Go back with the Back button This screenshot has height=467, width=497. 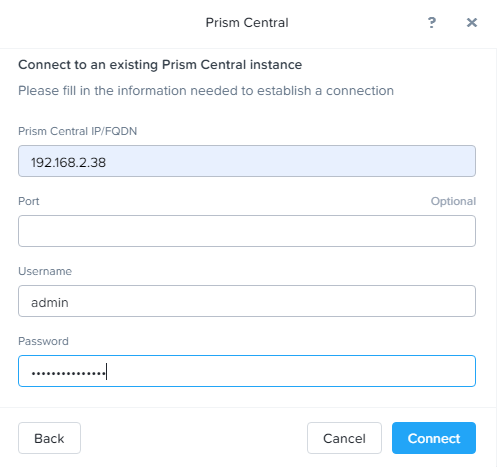click(x=49, y=438)
